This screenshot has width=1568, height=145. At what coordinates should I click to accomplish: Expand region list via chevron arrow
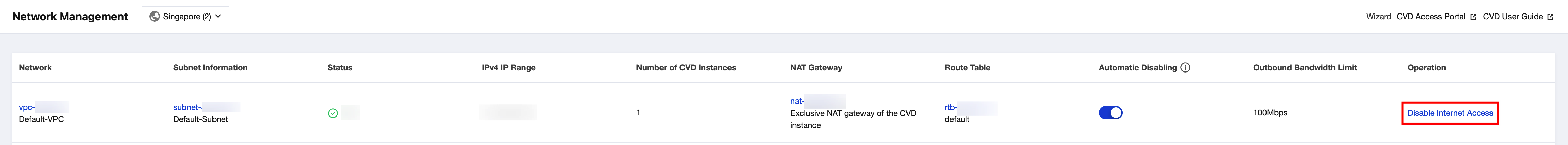[219, 17]
